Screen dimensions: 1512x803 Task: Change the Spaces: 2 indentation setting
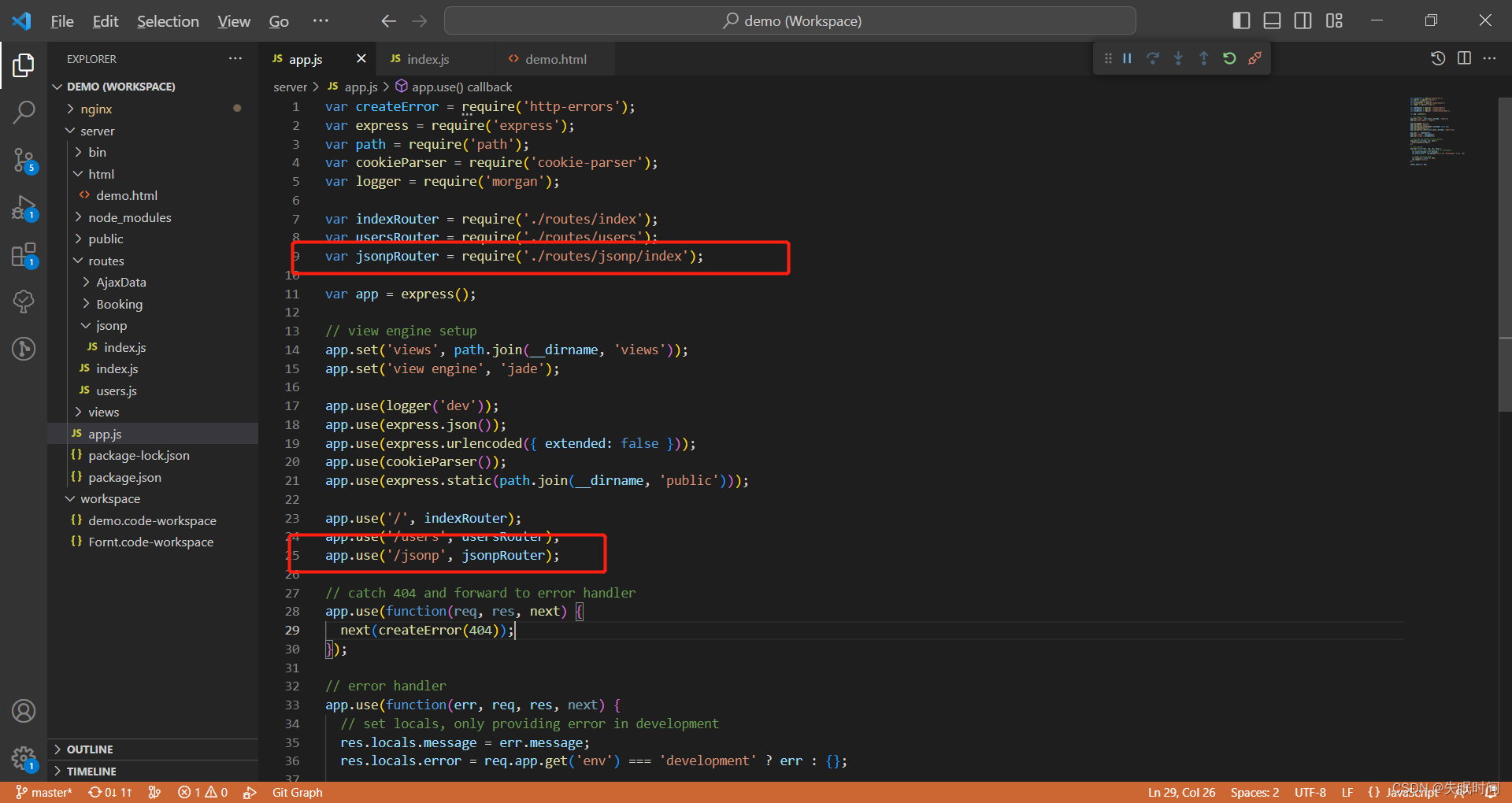coord(1254,792)
